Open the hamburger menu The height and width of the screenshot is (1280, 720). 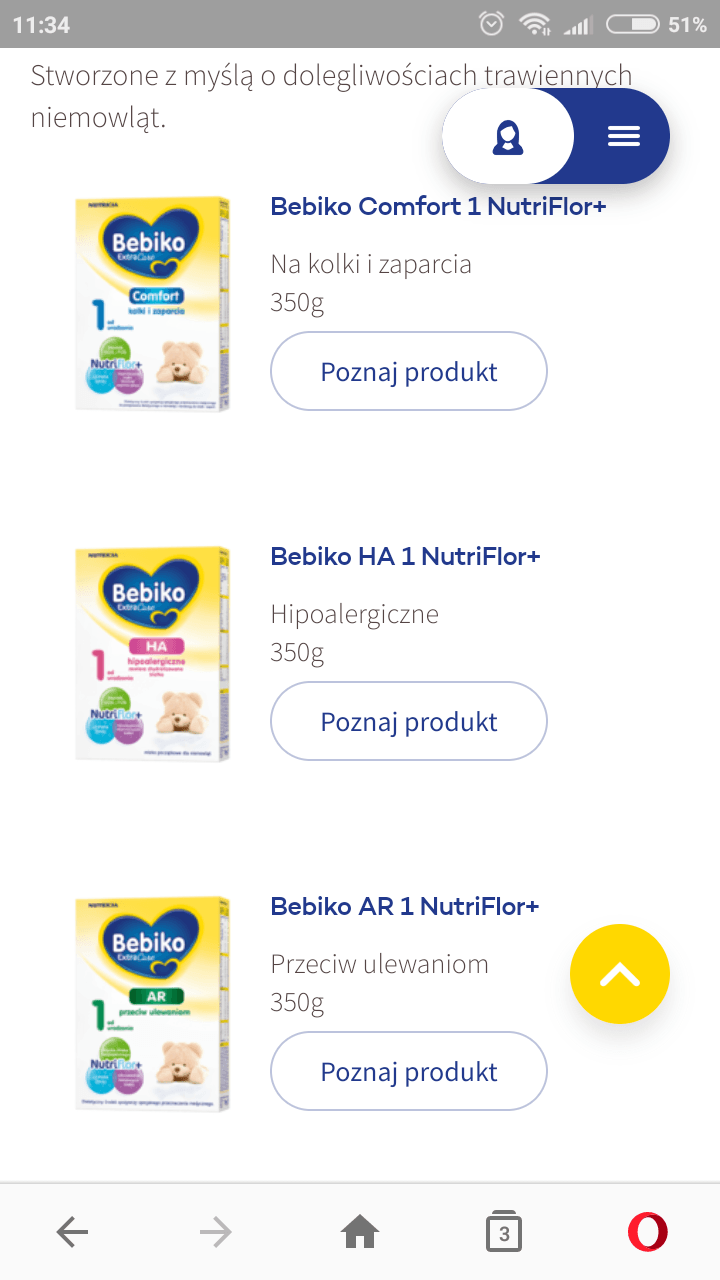tap(623, 136)
